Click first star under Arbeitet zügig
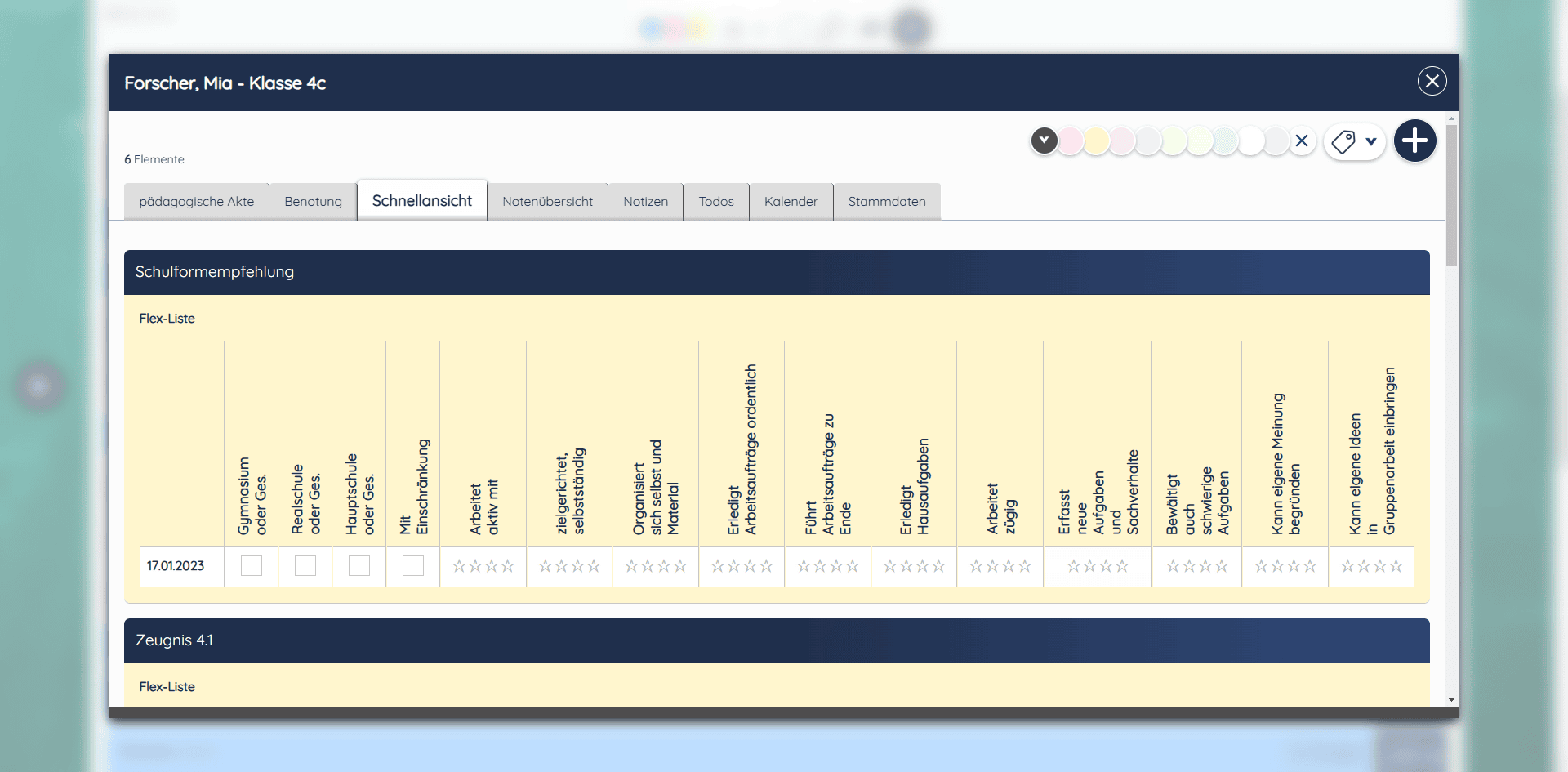1568x772 pixels. [x=976, y=566]
